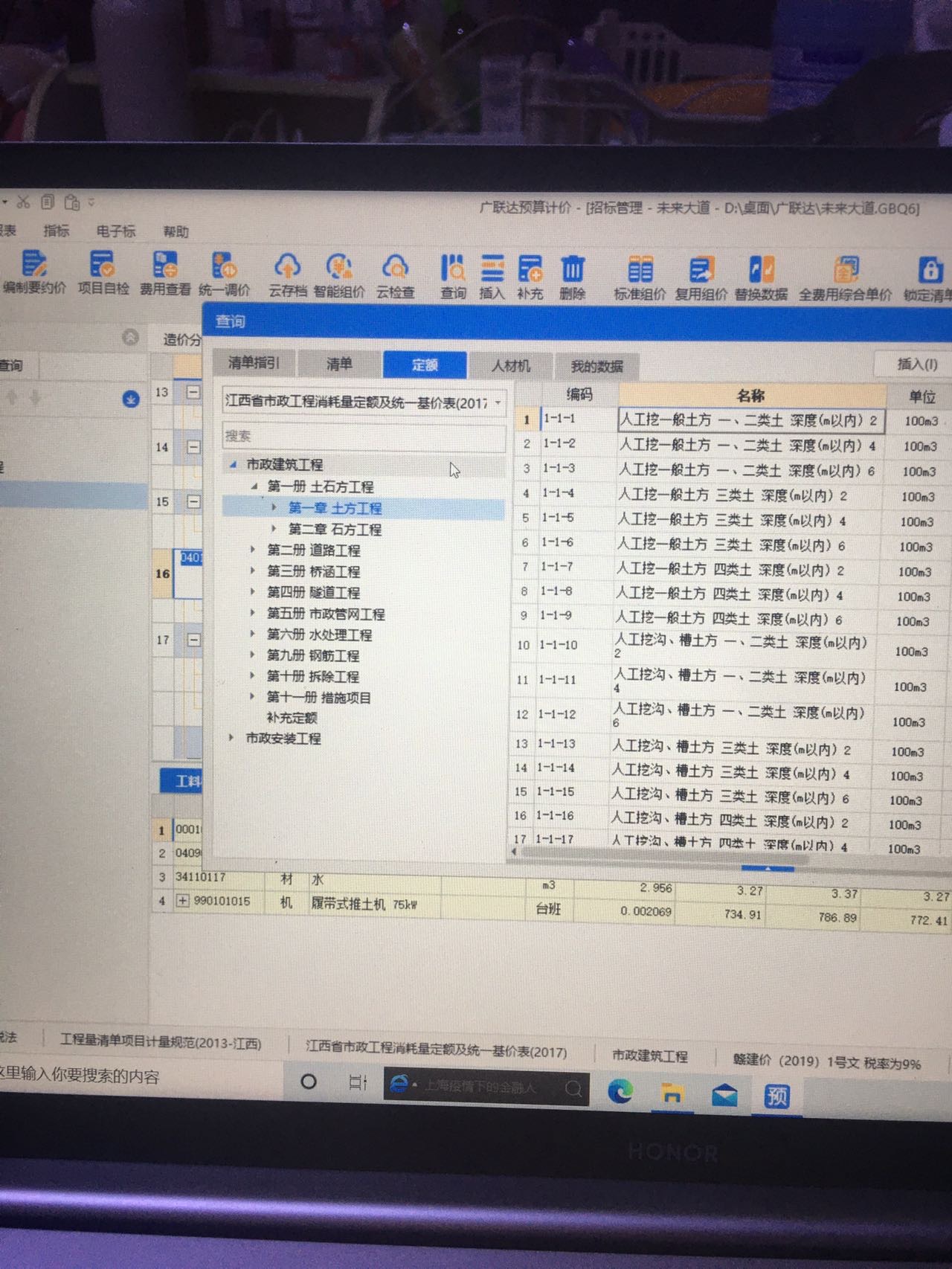Select 第十一册 措施项目
The image size is (952, 1269).
coord(318,697)
